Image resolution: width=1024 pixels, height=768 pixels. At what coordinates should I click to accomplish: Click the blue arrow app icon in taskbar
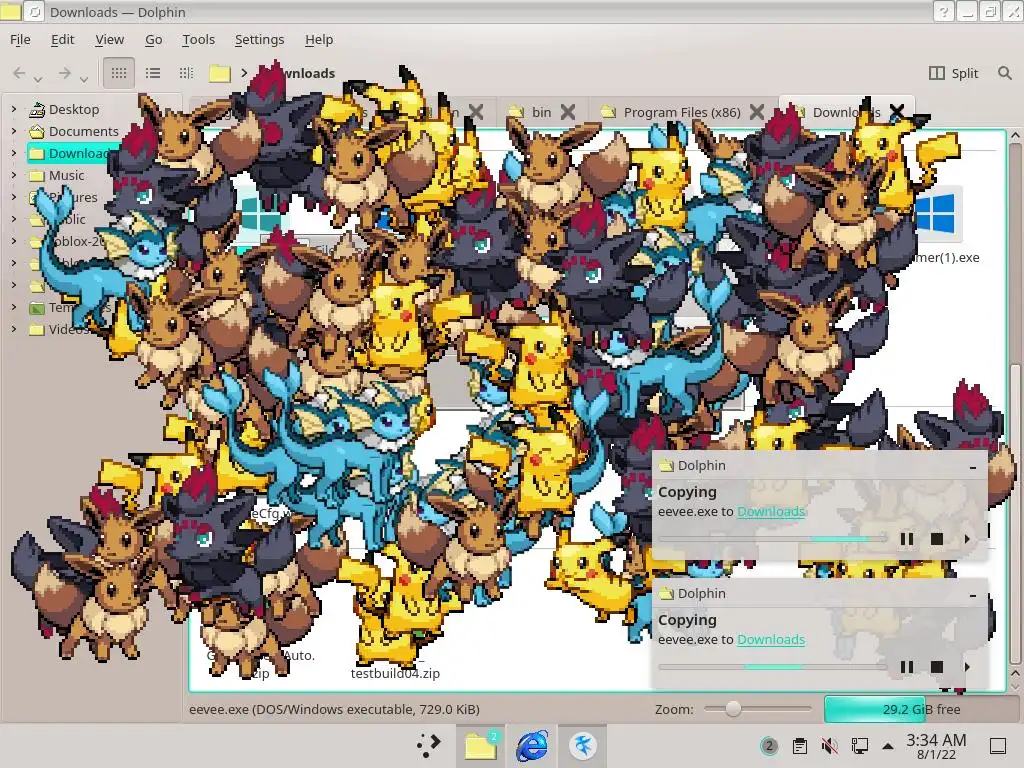583,746
